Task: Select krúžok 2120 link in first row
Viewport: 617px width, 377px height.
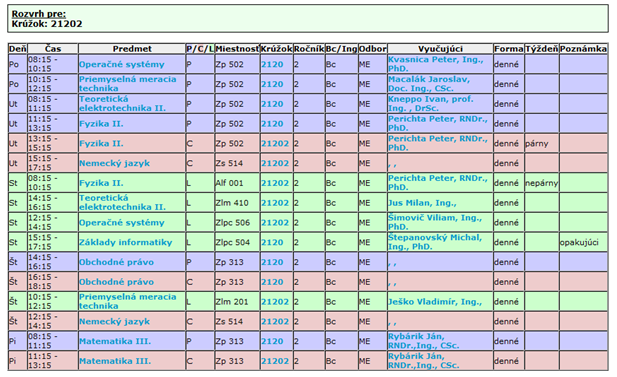Action: (x=272, y=64)
